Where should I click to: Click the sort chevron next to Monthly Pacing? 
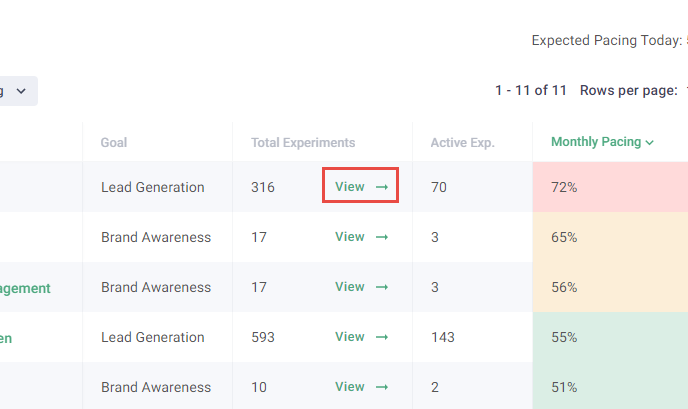click(x=650, y=143)
